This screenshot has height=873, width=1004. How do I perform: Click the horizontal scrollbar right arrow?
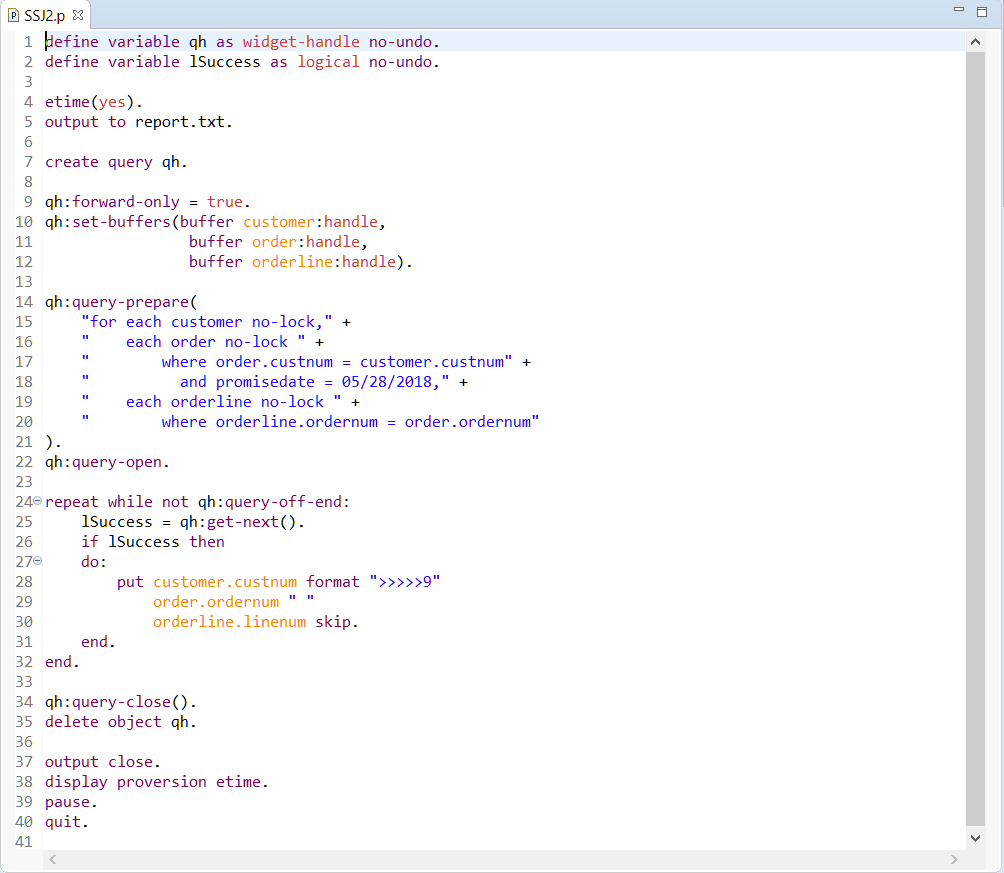tap(953, 859)
